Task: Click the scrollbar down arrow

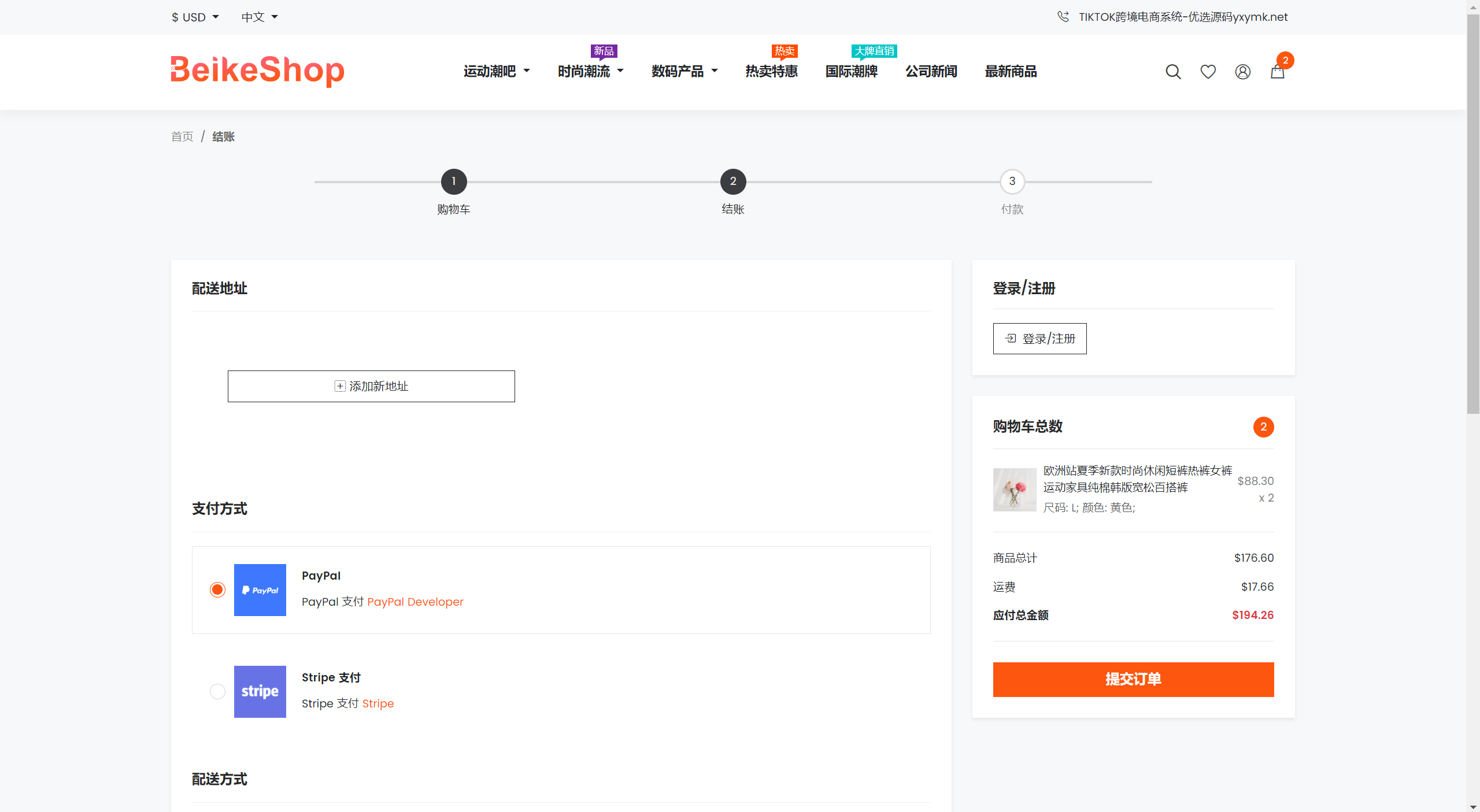Action: click(x=1473, y=806)
